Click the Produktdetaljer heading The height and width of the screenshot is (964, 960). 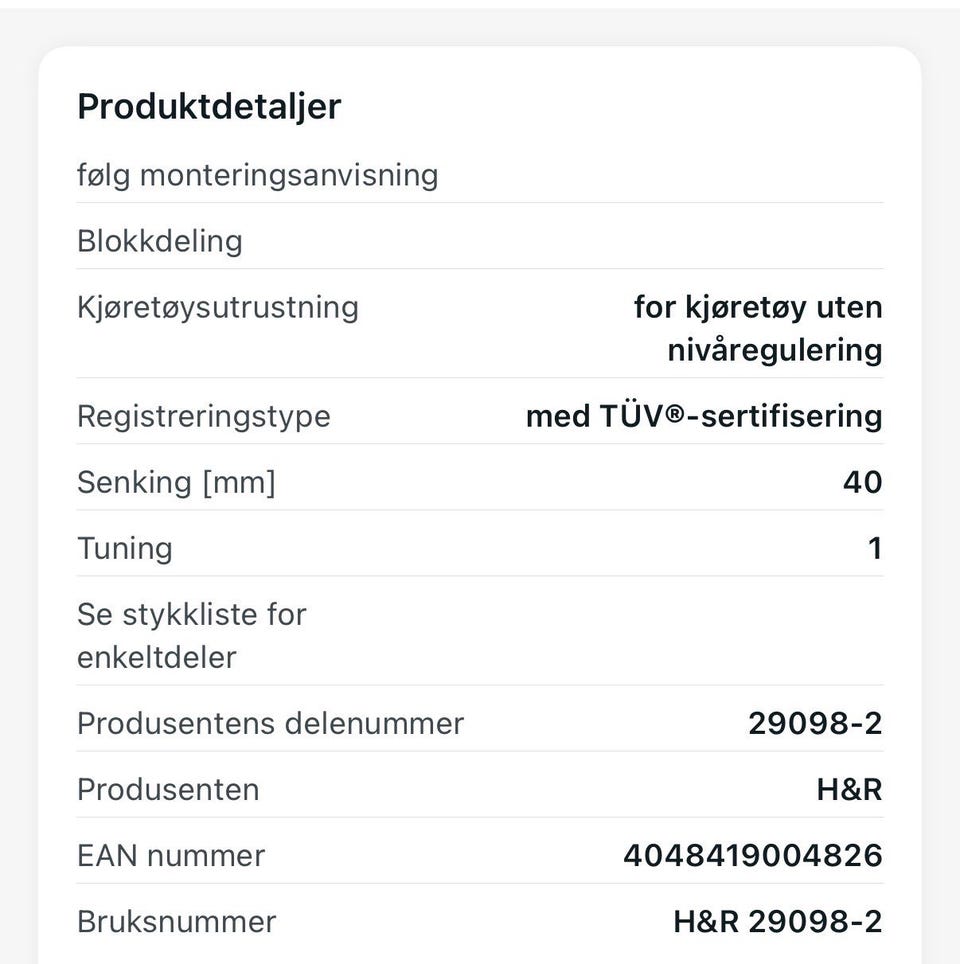point(209,106)
